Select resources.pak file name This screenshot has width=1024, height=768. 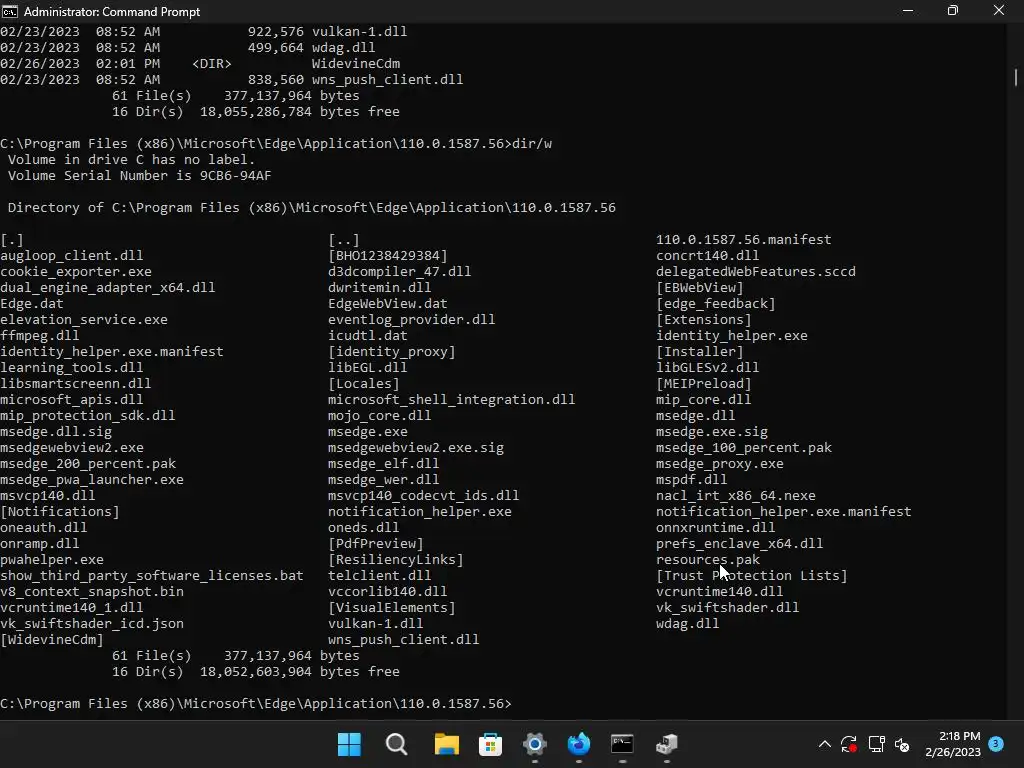point(708,560)
